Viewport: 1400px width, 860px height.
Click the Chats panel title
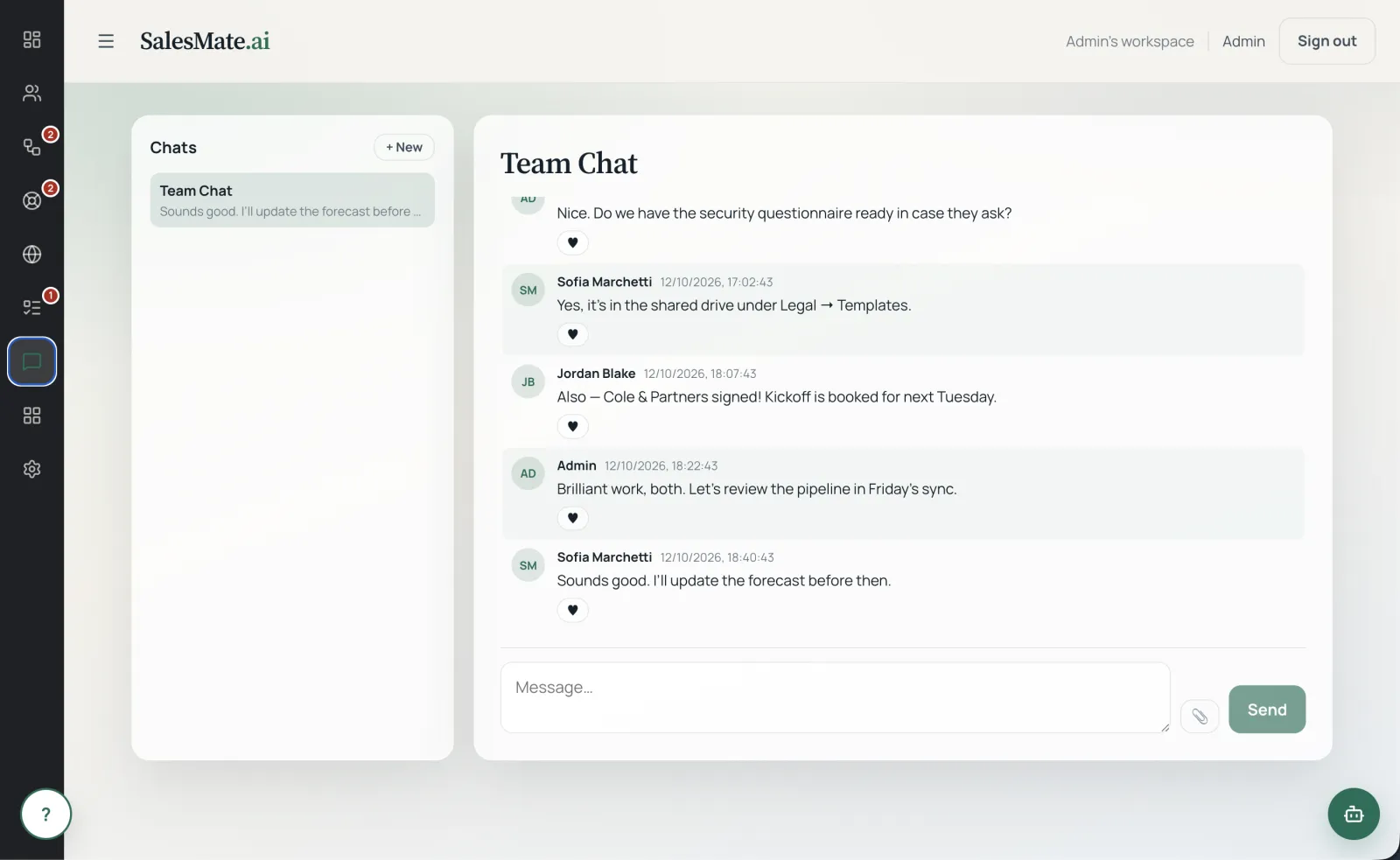[173, 148]
